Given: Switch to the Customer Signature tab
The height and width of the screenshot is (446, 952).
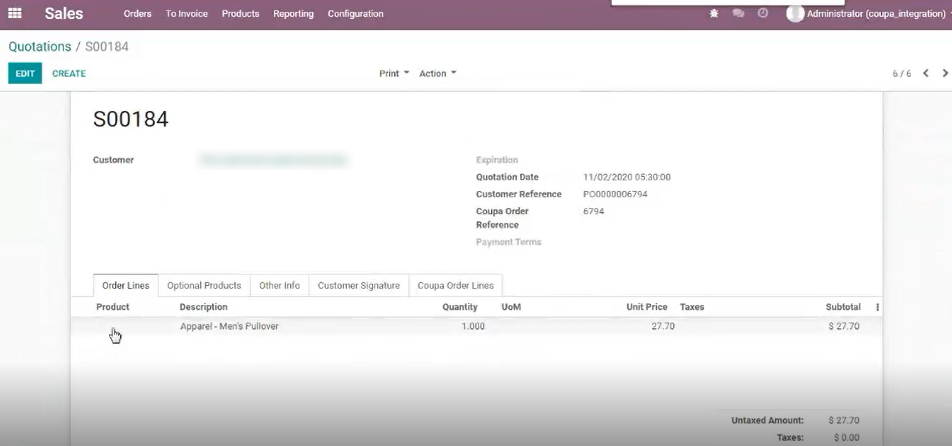Looking at the screenshot, I should pyautogui.click(x=359, y=285).
